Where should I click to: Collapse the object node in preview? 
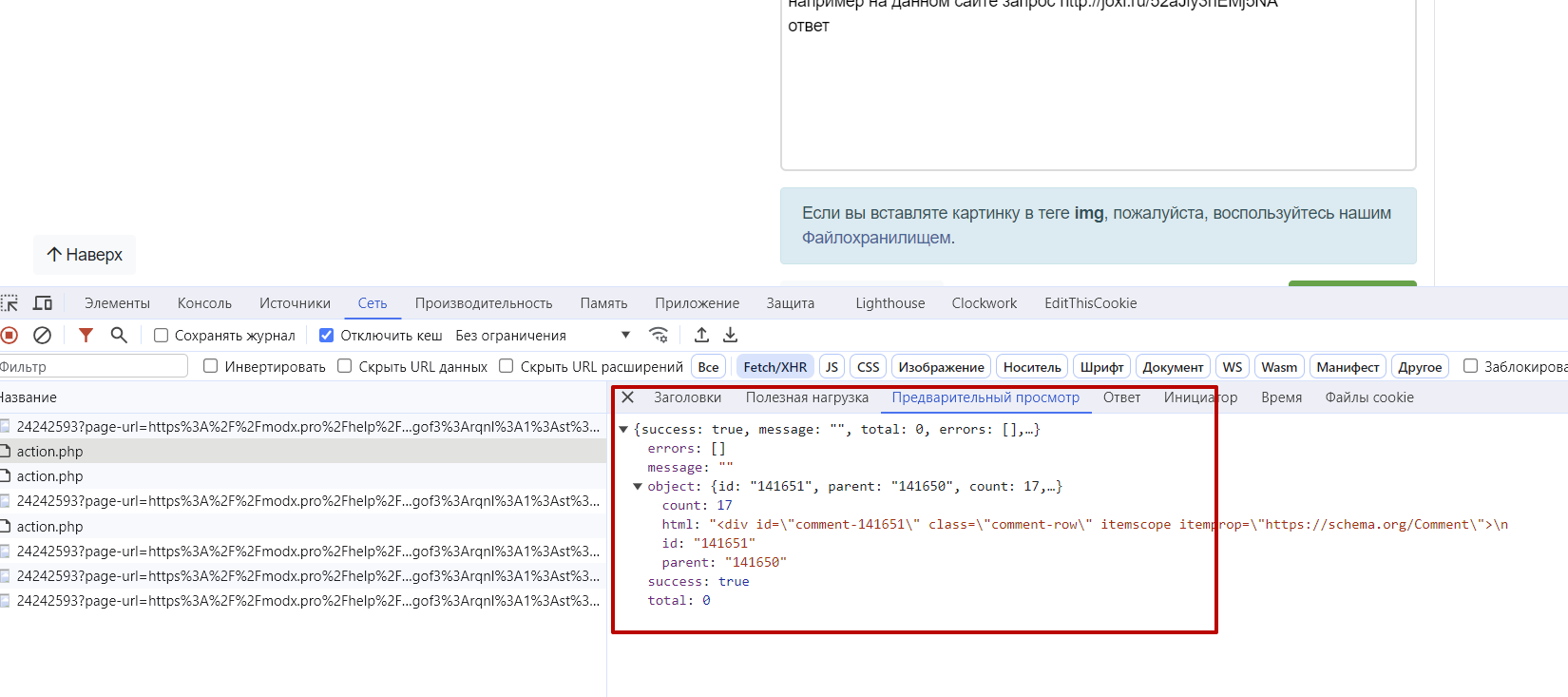point(638,487)
